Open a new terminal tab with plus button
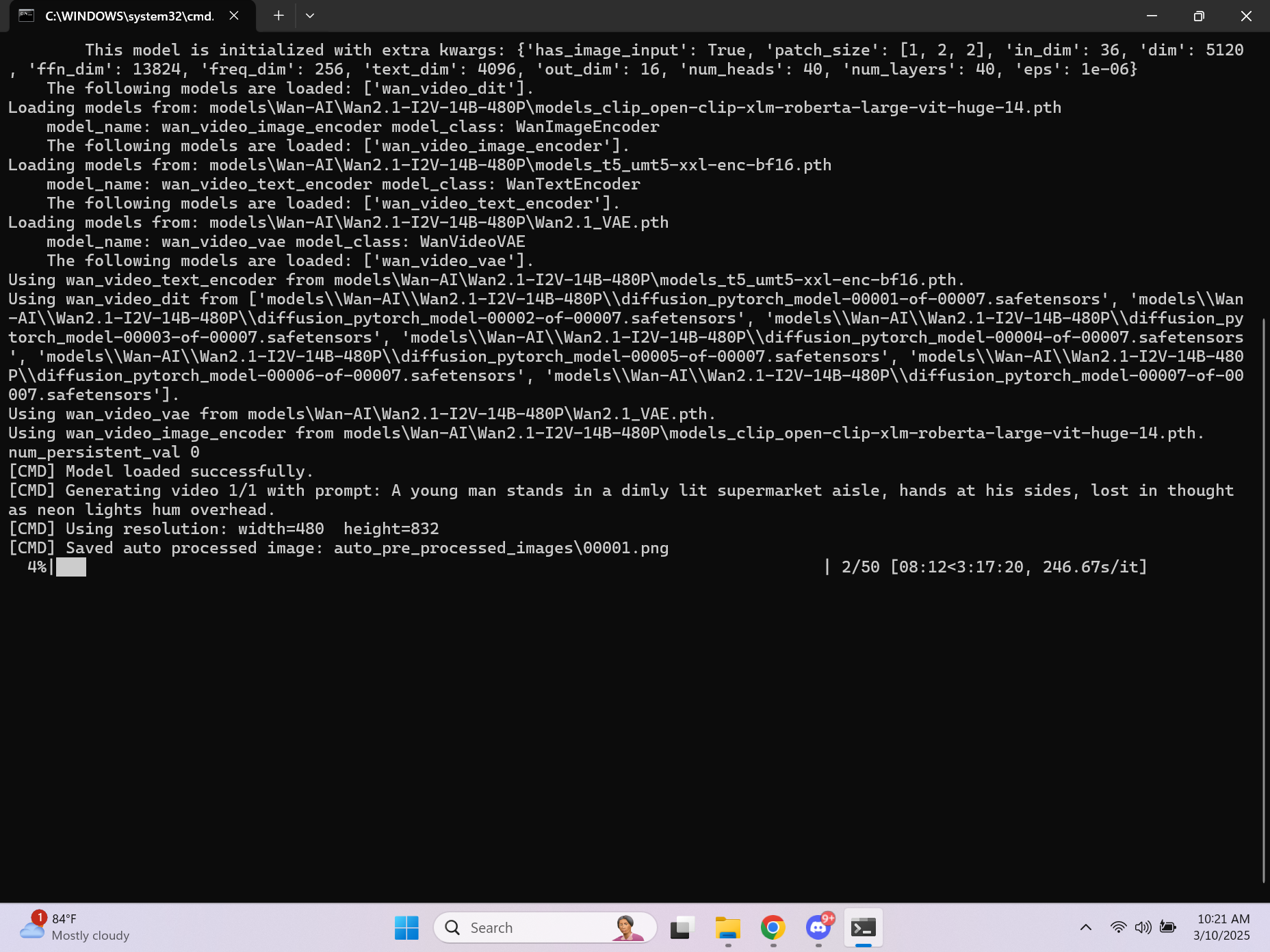Screen dimensions: 1270x952 [x=278, y=15]
